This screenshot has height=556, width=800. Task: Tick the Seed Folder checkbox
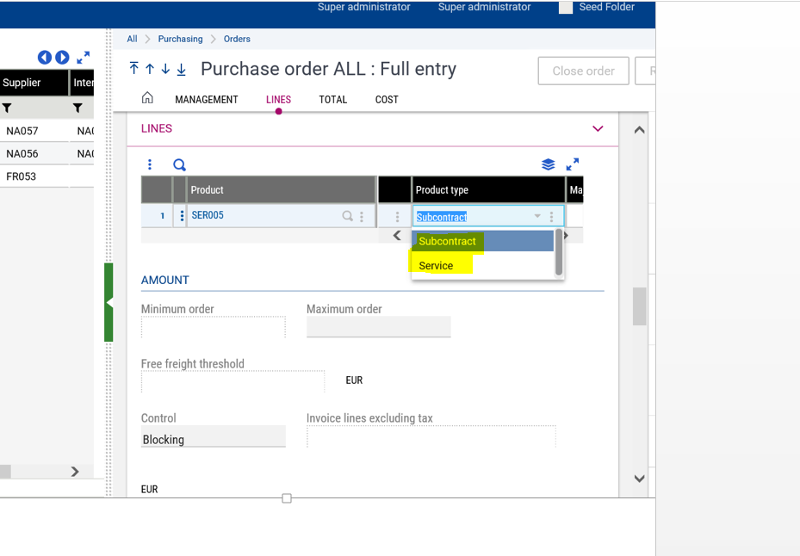[566, 7]
